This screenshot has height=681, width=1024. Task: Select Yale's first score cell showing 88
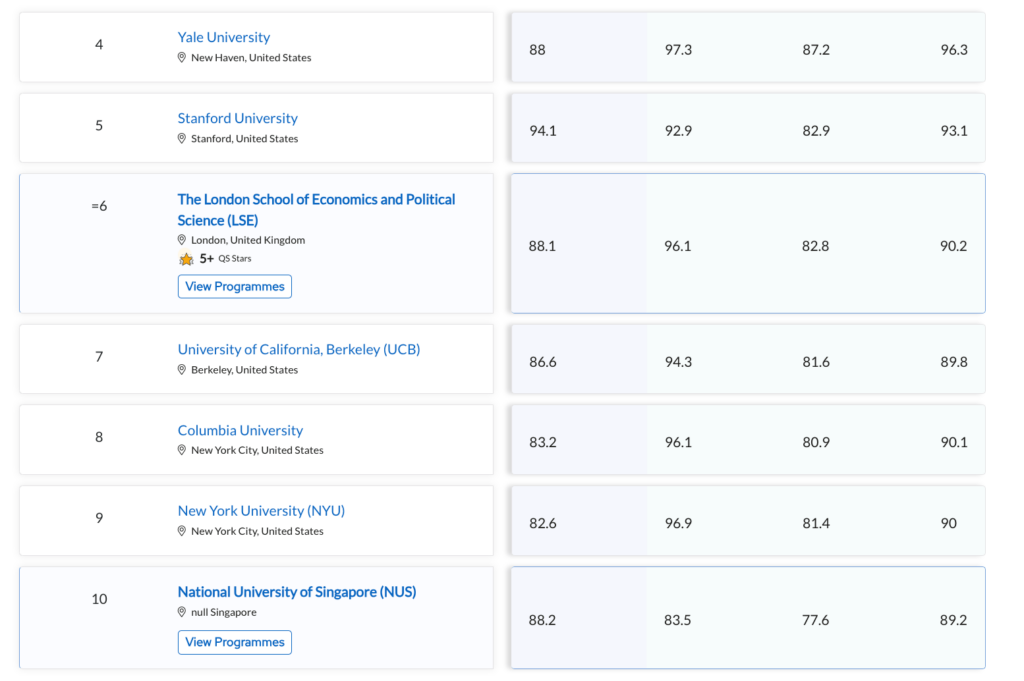point(537,49)
